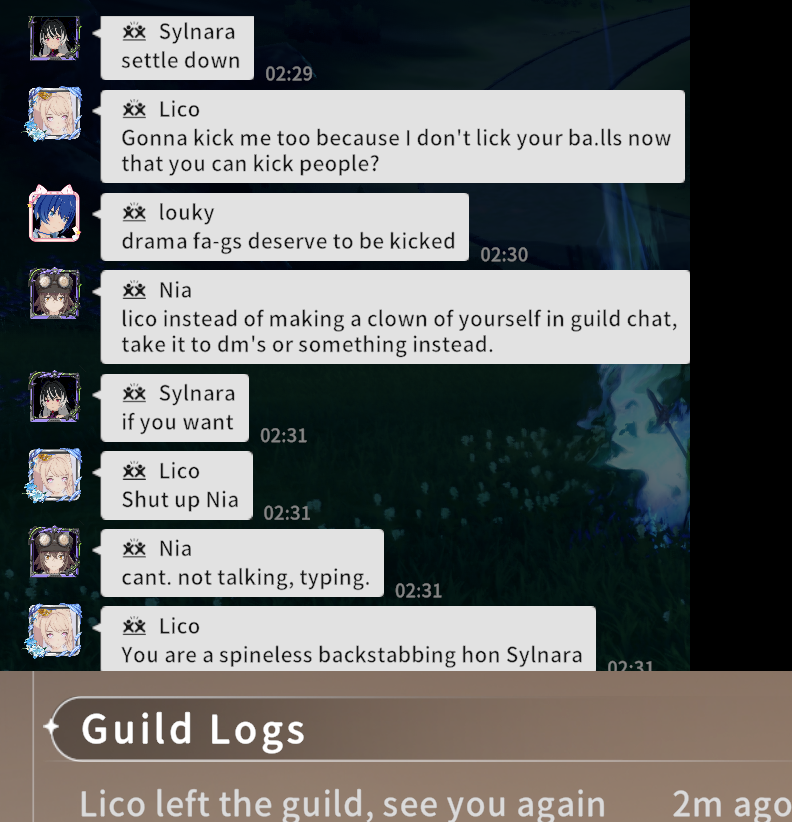Click the star icon beside Guild Logs
The image size is (792, 822).
51,727
